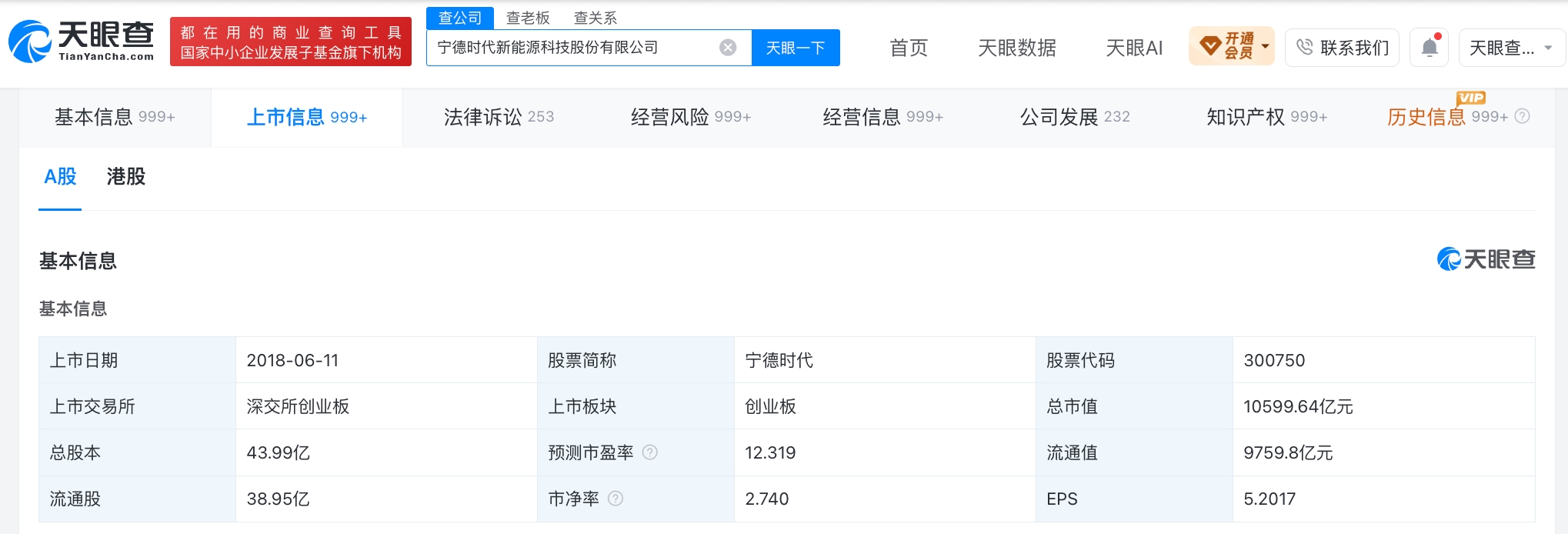Click the circulating value 9759.8亿元
This screenshot has width=1568, height=534.
pos(1288,452)
